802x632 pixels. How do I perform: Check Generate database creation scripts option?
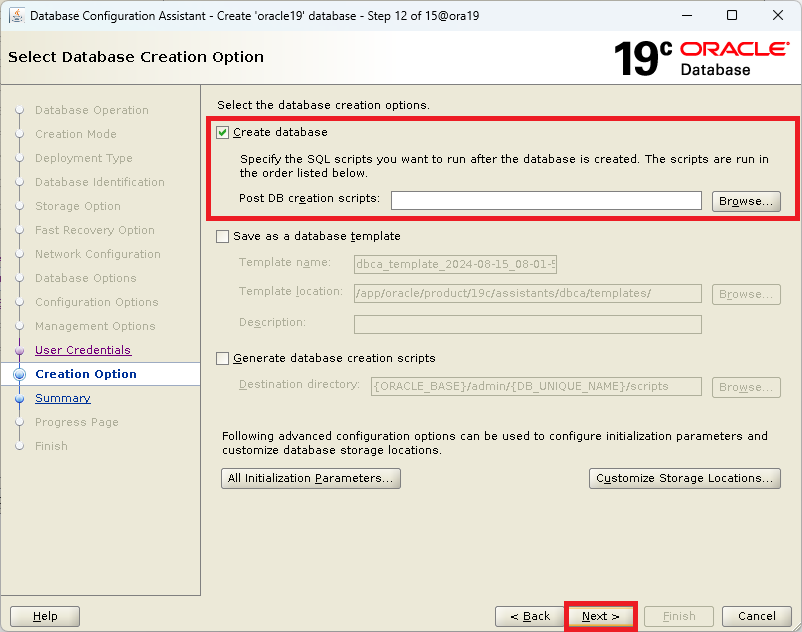pos(222,358)
